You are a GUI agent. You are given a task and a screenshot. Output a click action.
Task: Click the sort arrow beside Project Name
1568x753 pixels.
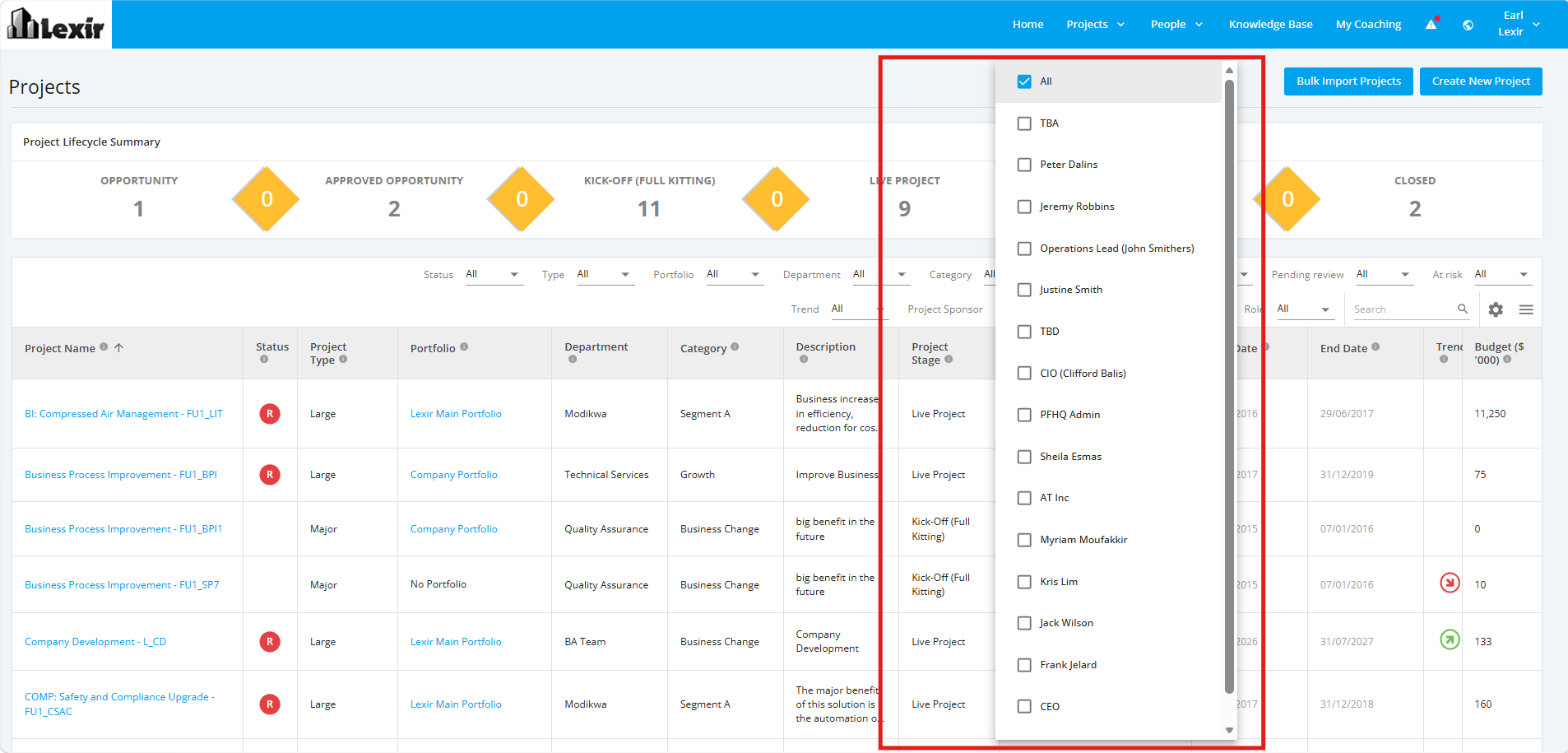click(x=118, y=347)
